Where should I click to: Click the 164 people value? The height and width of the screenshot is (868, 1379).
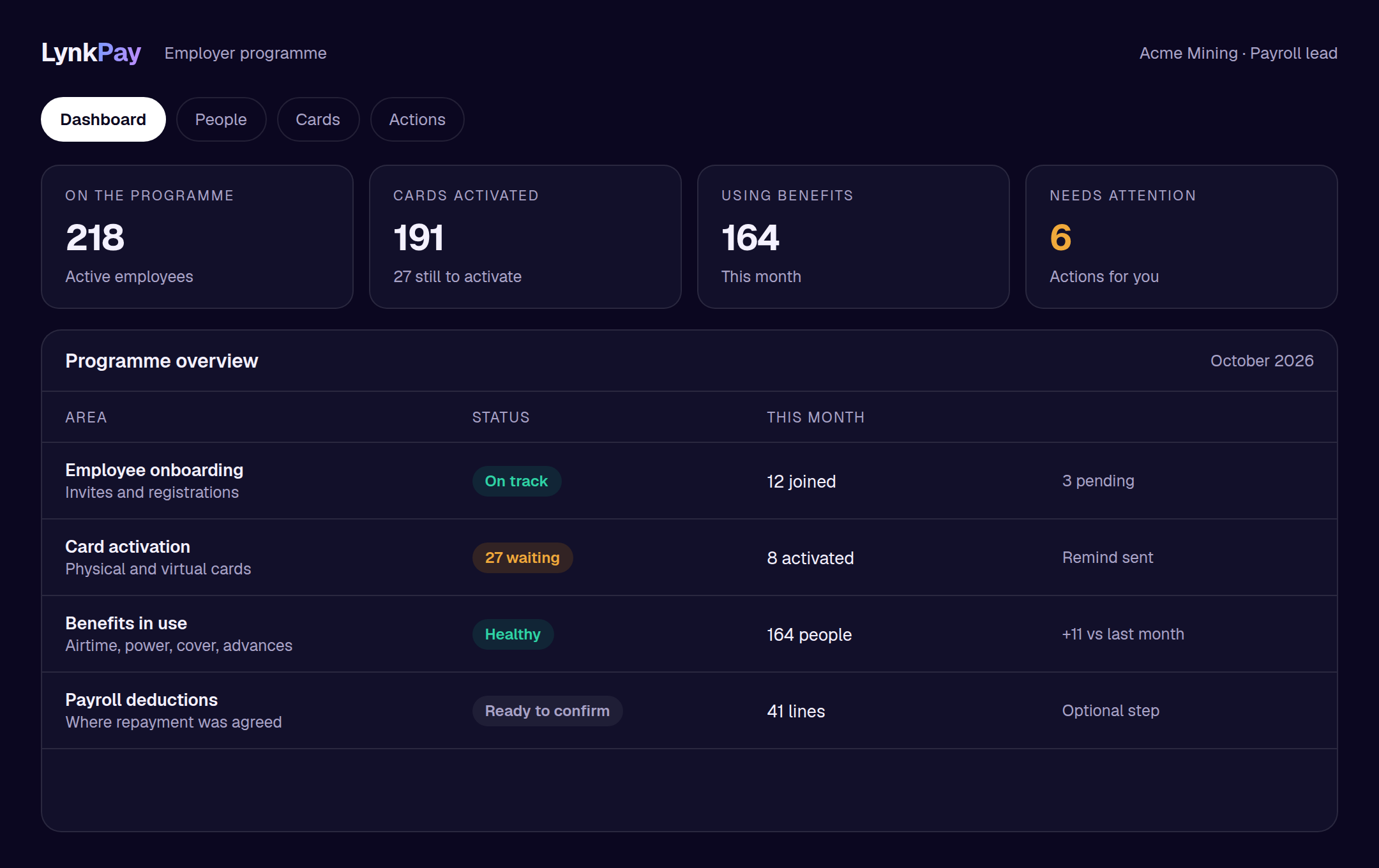tap(809, 634)
